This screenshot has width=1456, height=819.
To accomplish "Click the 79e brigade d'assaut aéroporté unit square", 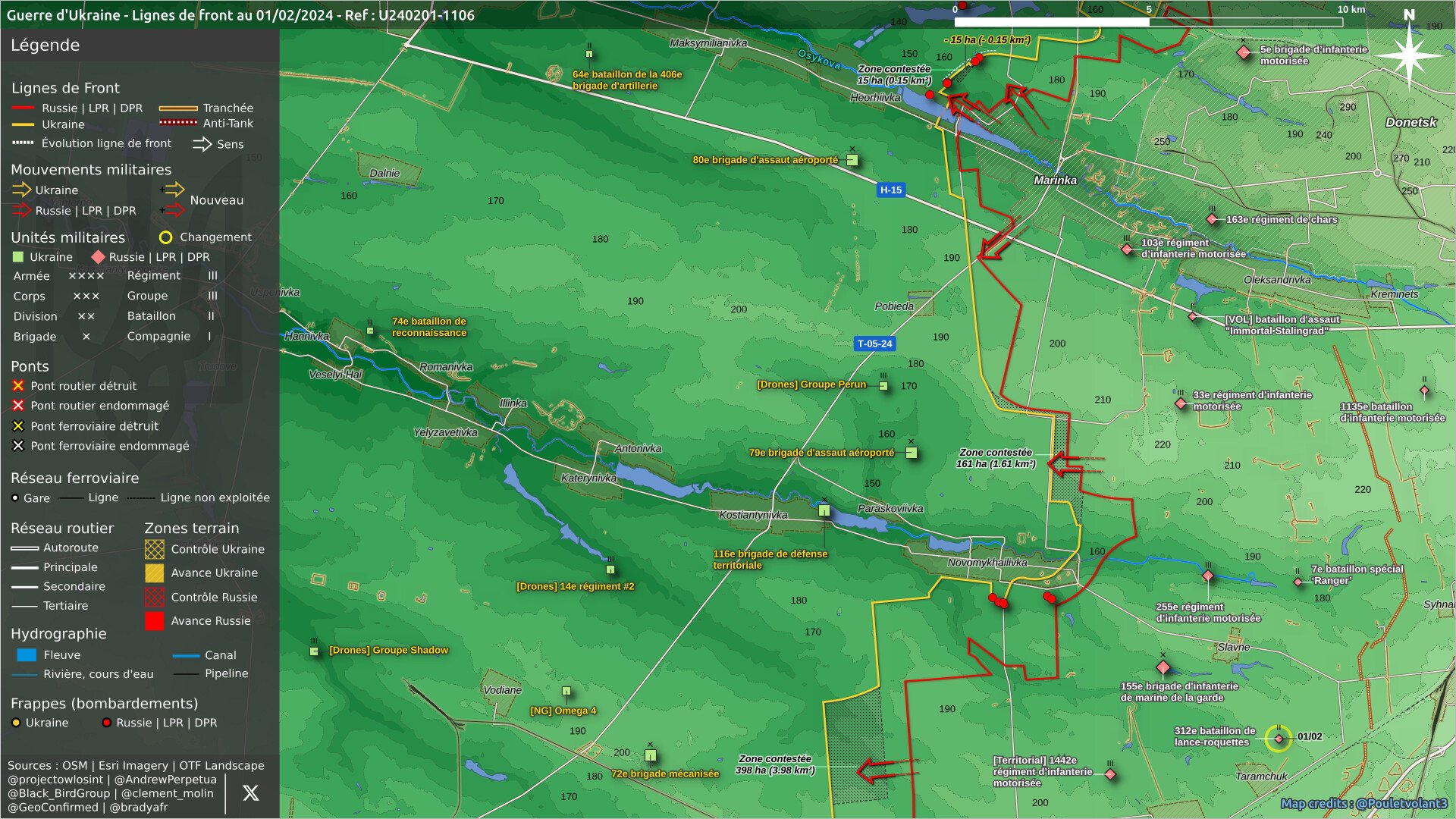I will [912, 453].
